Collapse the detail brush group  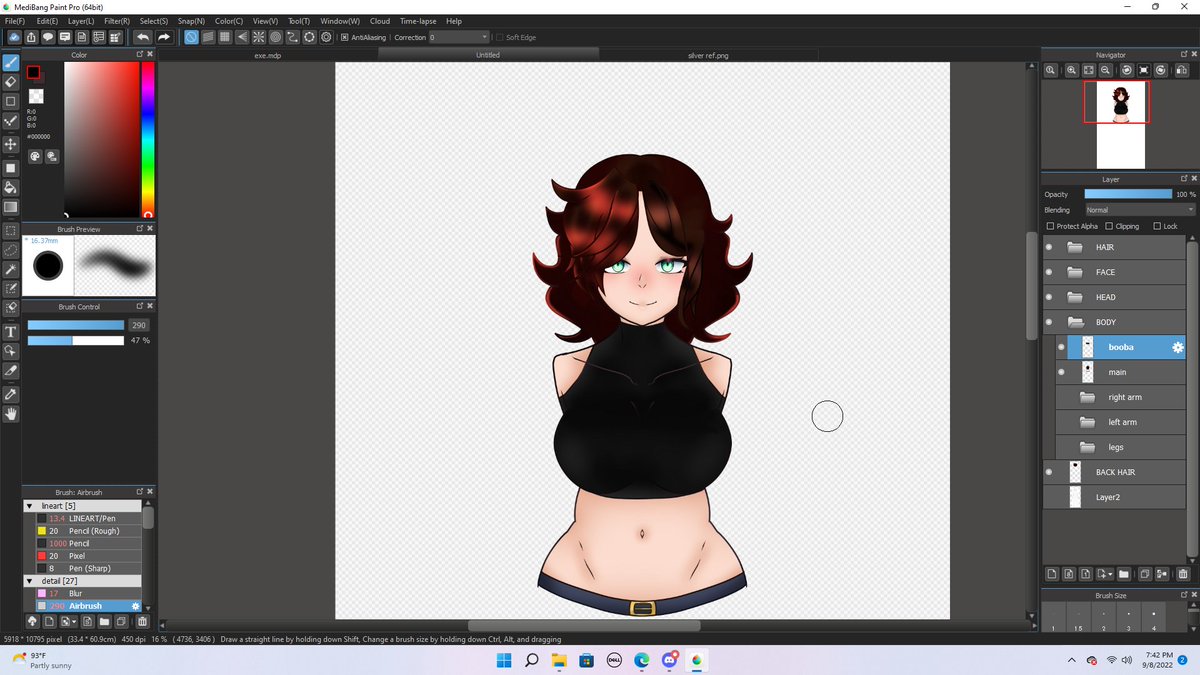coord(30,581)
